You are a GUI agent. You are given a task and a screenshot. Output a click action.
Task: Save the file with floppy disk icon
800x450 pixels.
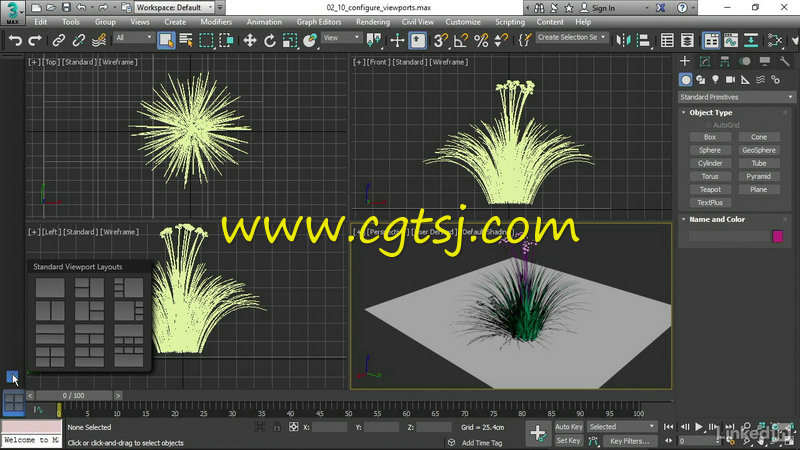click(x=66, y=8)
